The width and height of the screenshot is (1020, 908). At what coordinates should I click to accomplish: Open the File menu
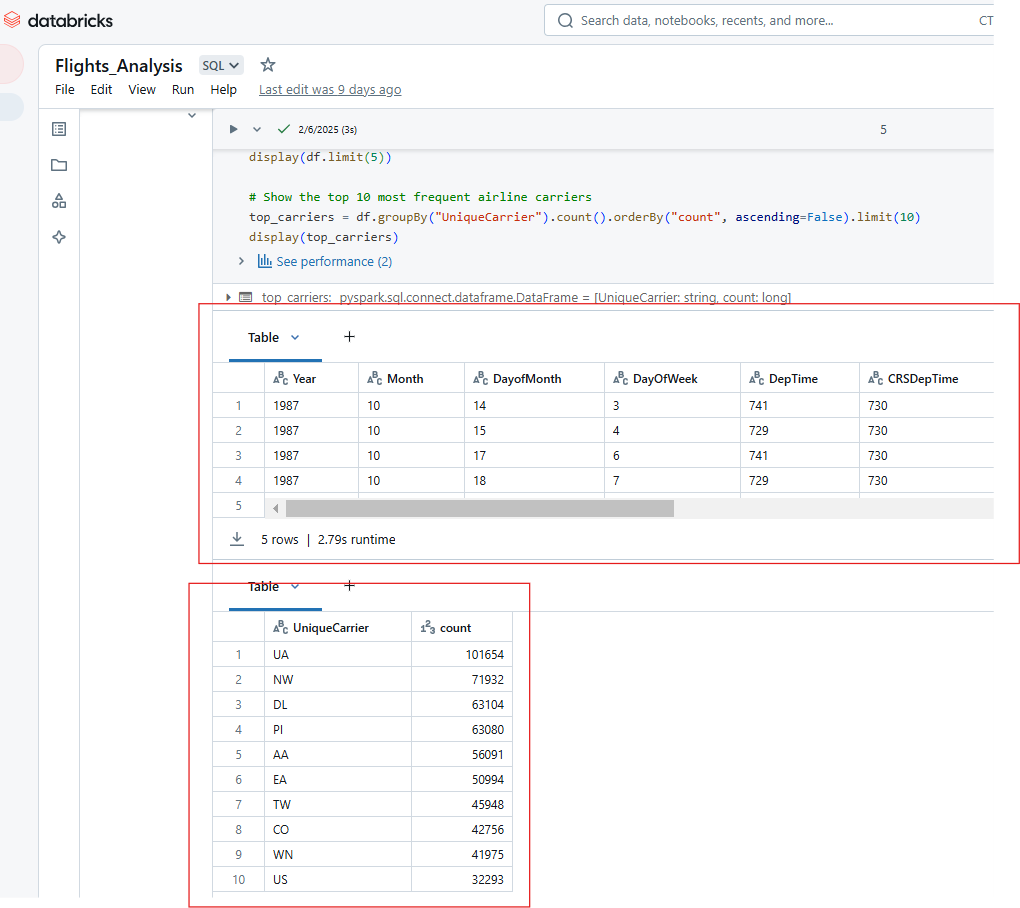pos(64,90)
